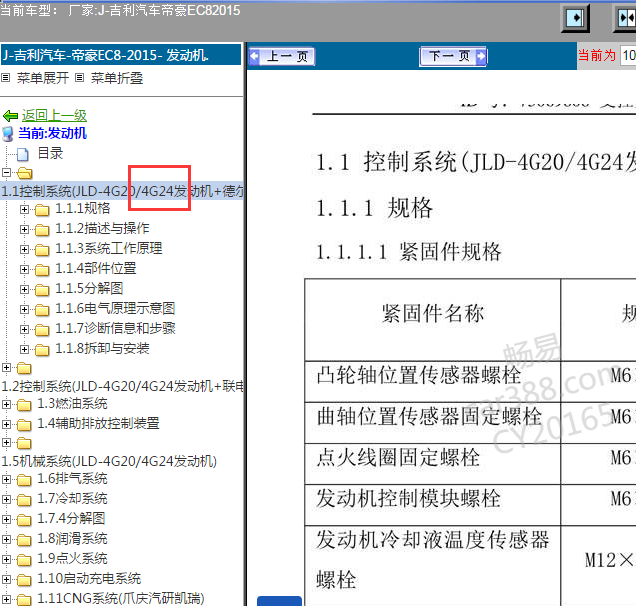Expand the 1.2控制系统 联电 node

pyautogui.click(x=6, y=367)
